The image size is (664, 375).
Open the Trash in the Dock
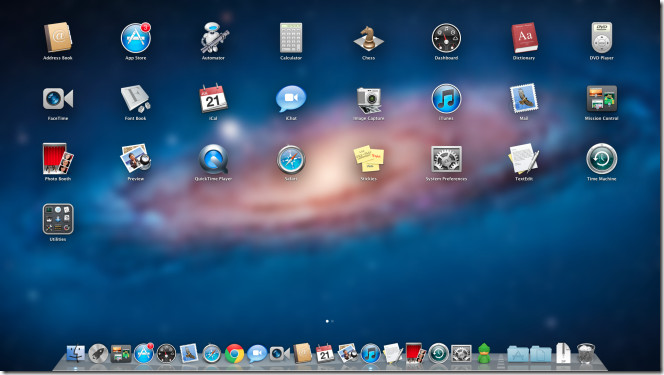point(586,353)
